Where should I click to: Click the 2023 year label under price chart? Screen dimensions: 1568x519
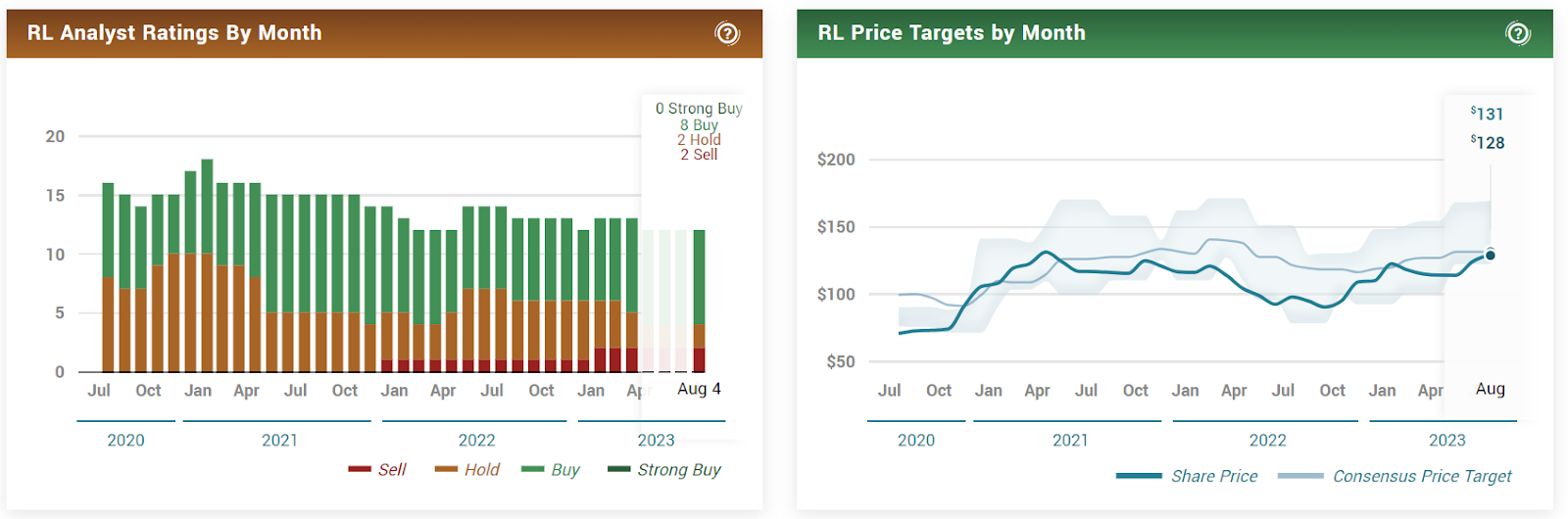pos(1446,441)
